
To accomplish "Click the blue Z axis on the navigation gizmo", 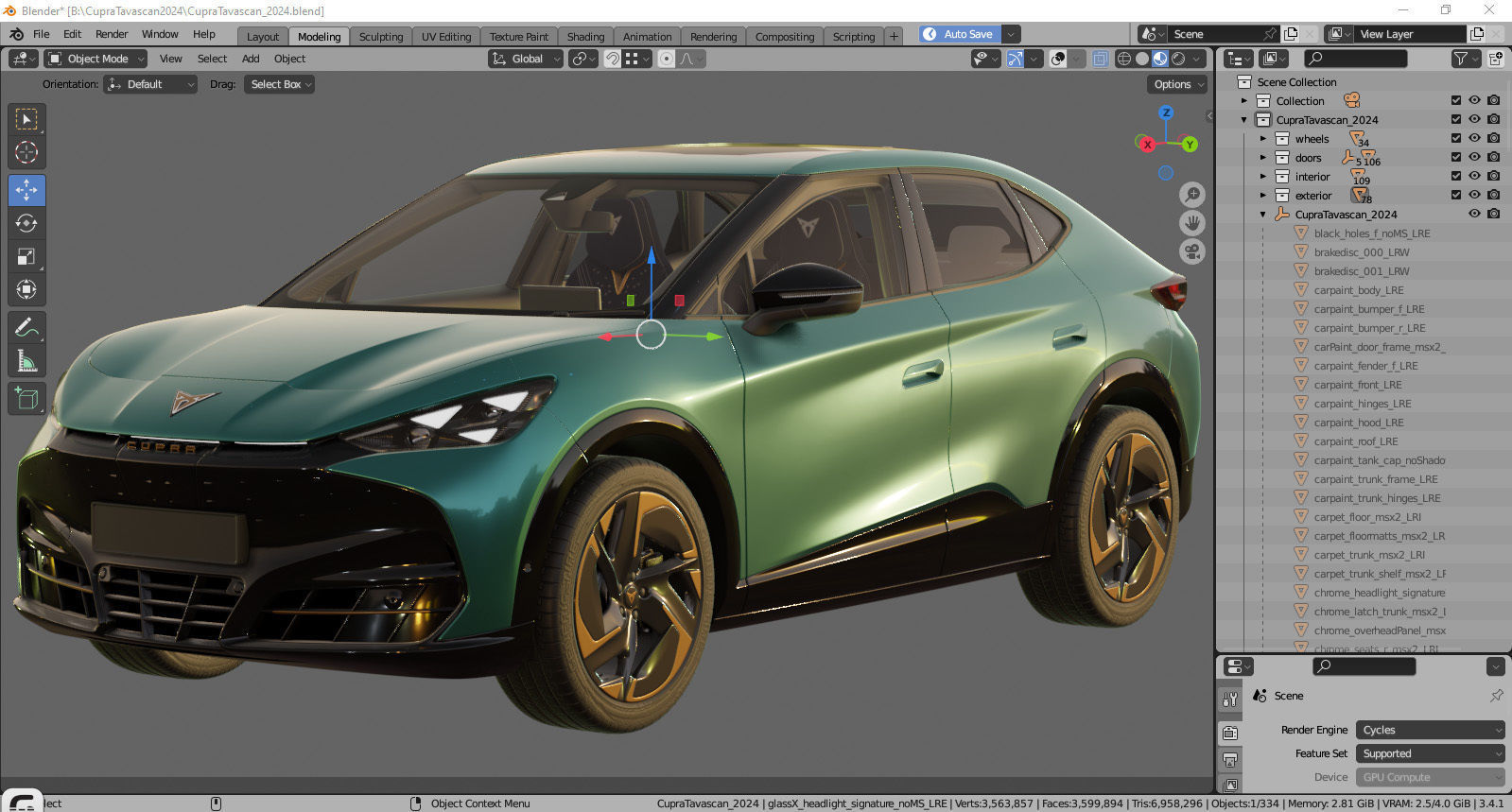I will click(1166, 112).
